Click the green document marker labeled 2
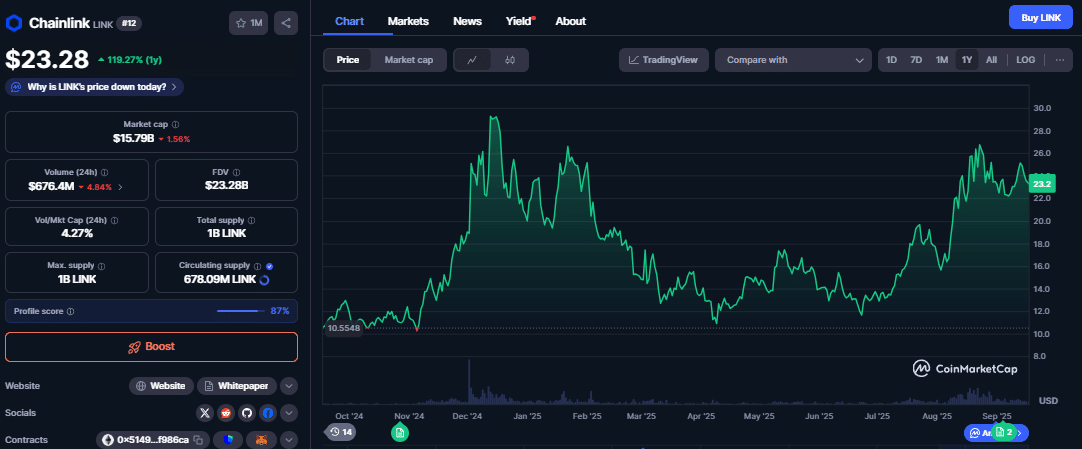The image size is (1082, 449). tap(1005, 432)
